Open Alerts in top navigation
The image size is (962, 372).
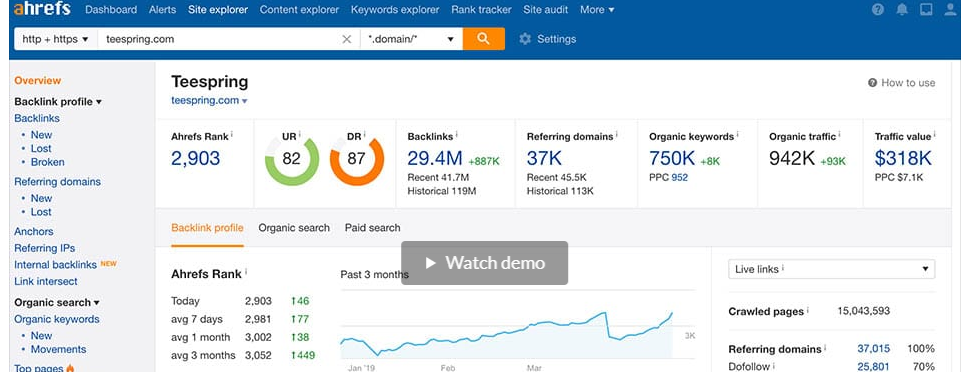coord(163,10)
